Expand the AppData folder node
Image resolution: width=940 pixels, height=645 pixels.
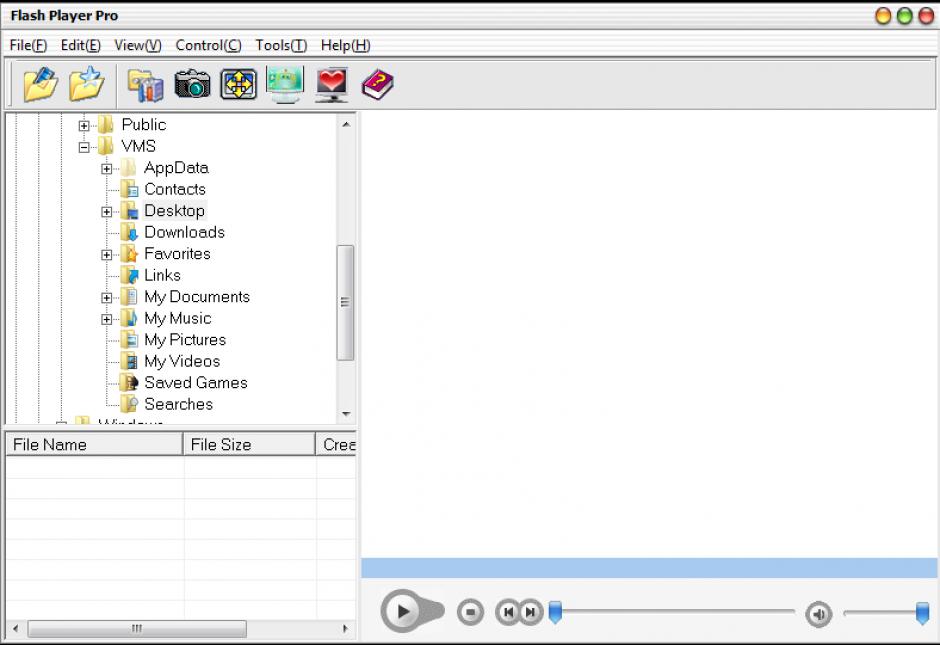point(107,169)
